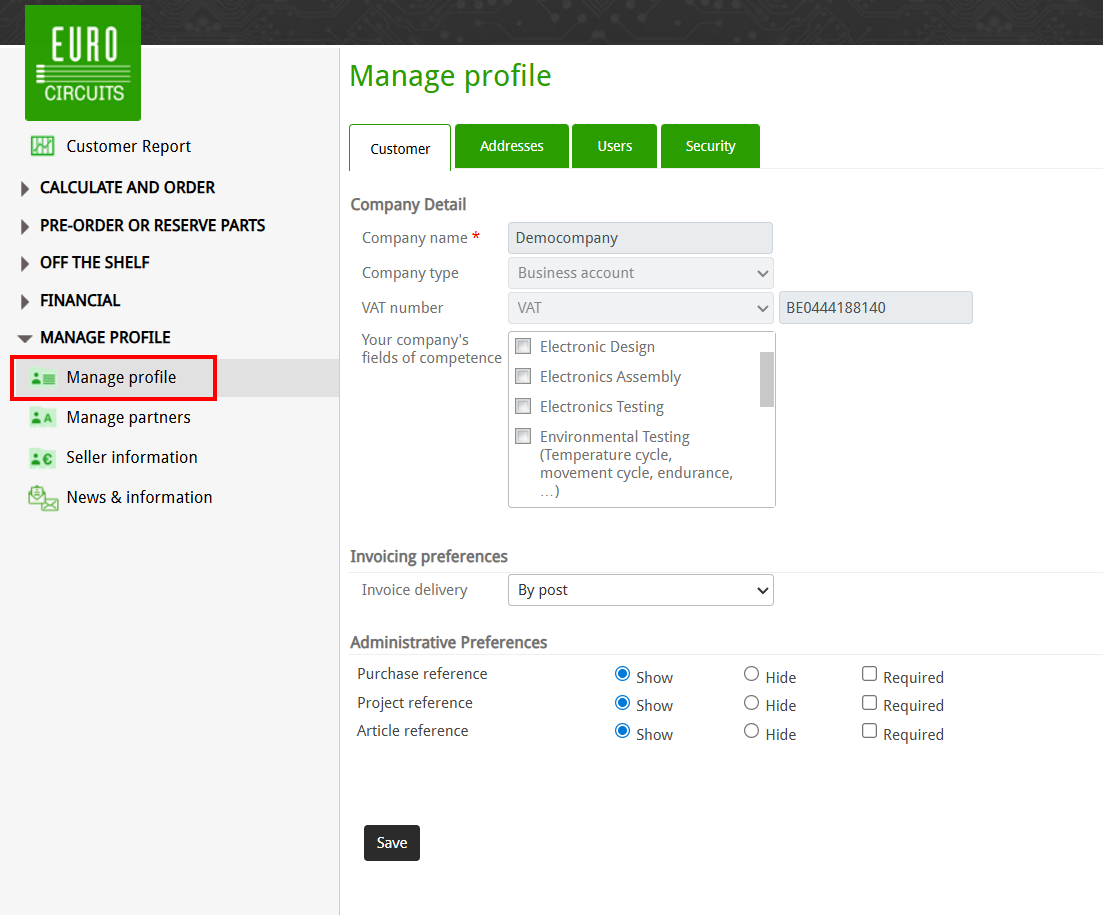
Task: Collapse the MANAGE PROFILE section
Action: coord(26,338)
